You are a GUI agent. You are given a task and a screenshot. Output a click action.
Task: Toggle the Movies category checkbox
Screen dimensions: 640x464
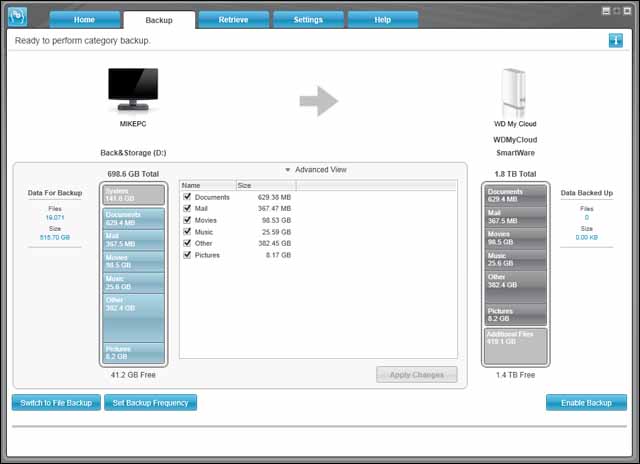tap(187, 221)
